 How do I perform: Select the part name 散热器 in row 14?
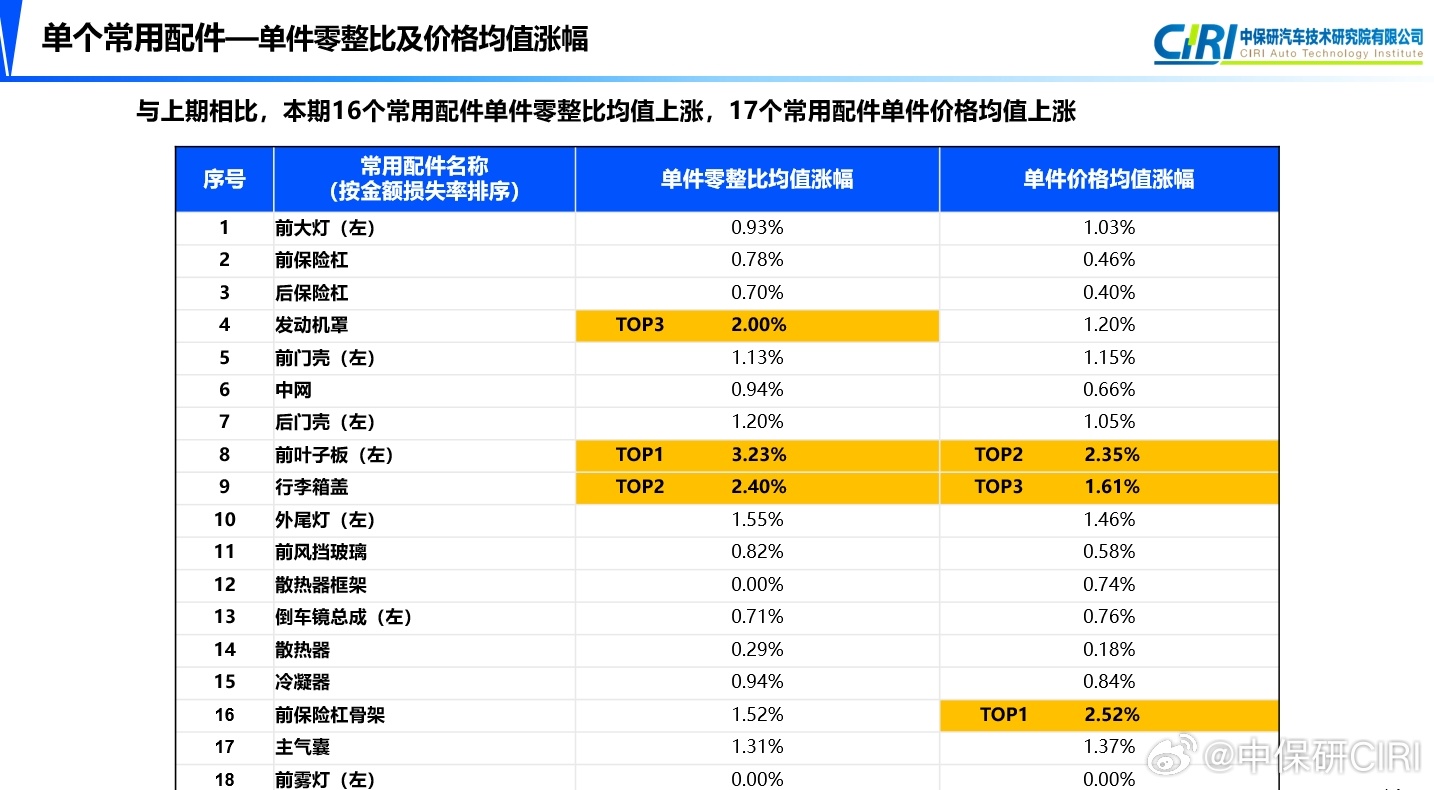[303, 650]
